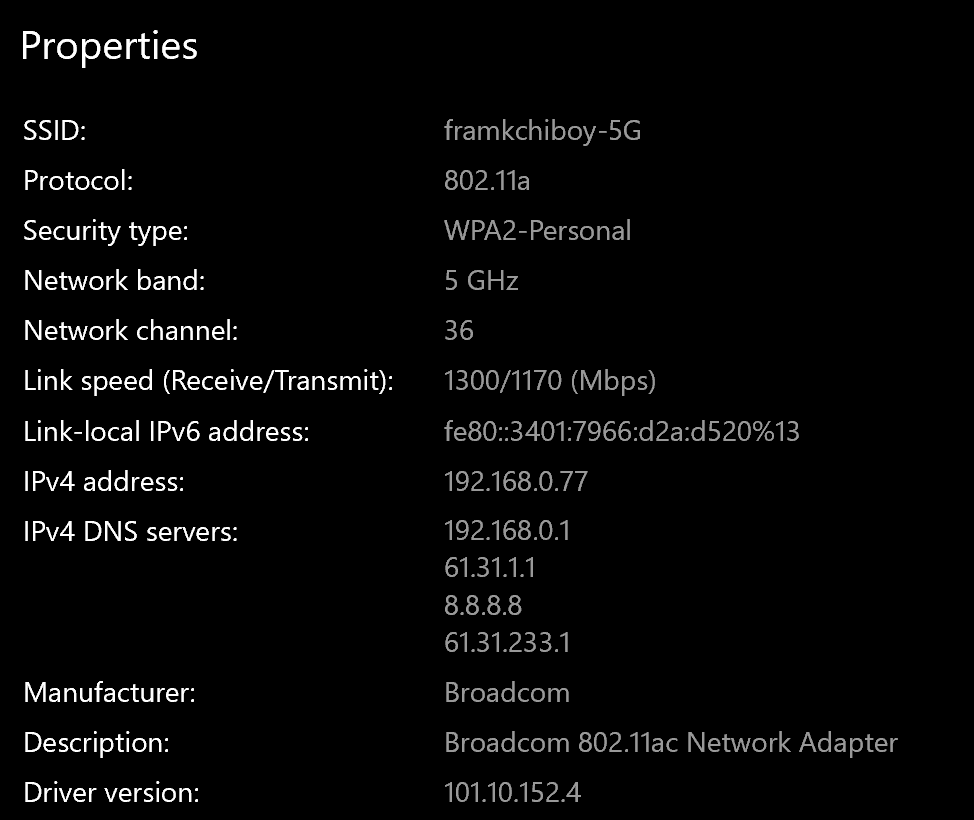Image resolution: width=974 pixels, height=820 pixels.
Task: Click the IPv4 address 192.168.0.77
Action: pyautogui.click(x=515, y=482)
